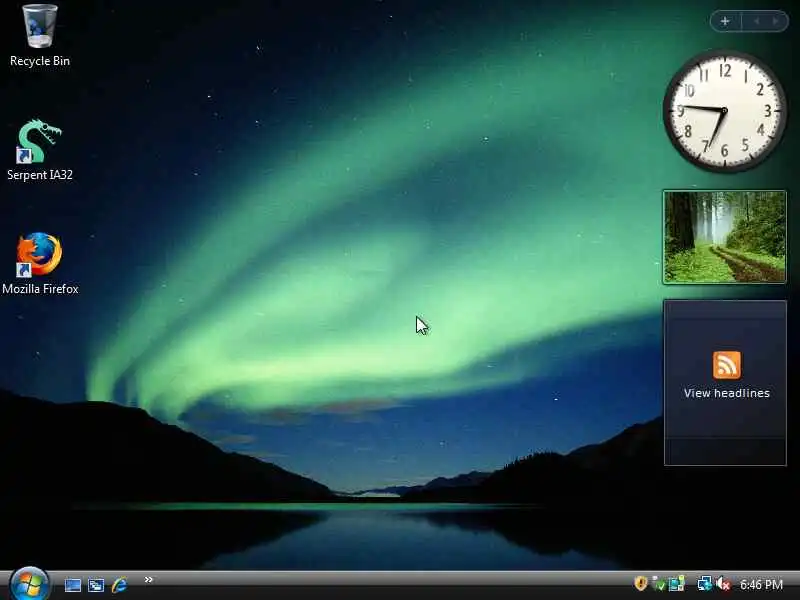800x600 pixels.
Task: Click Show Desktop in Quick Launch
Action: [72, 585]
